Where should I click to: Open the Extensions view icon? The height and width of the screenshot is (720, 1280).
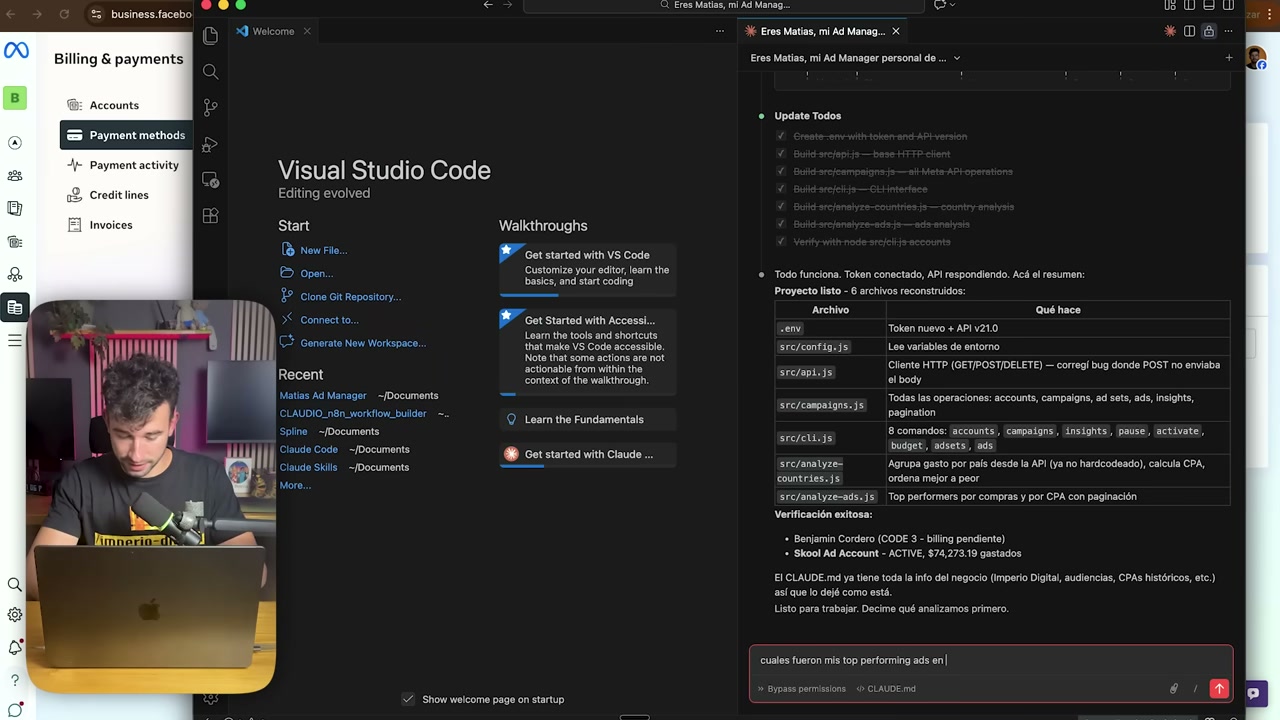click(210, 216)
